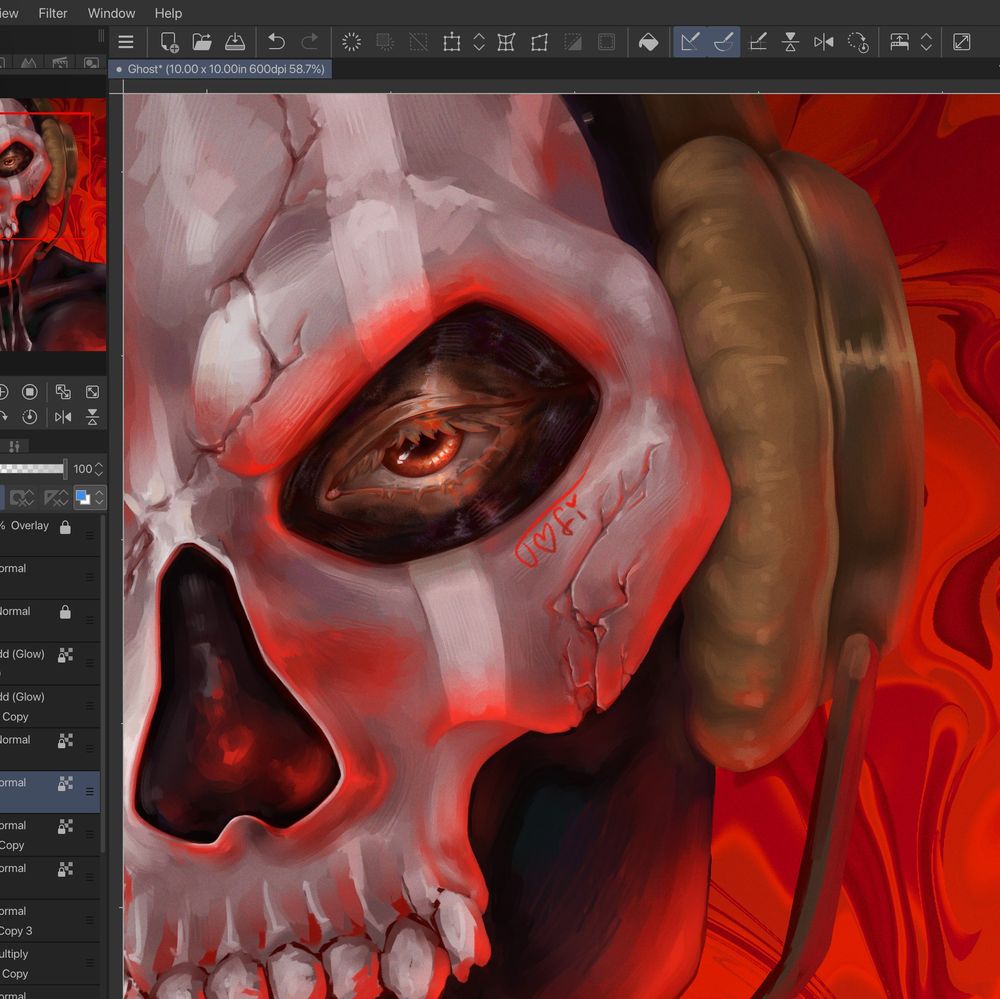Flip vertically with the Navigator's icon
The image size is (1000, 999).
pos(92,417)
